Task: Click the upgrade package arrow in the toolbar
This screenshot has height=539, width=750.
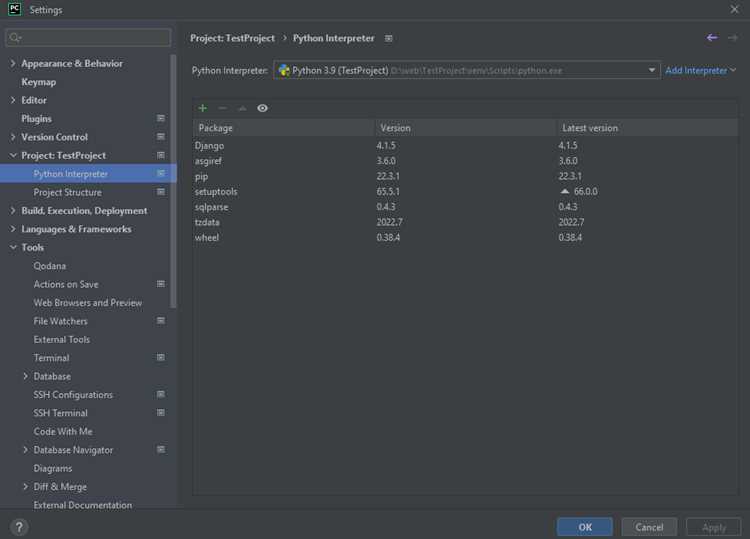Action: (243, 108)
